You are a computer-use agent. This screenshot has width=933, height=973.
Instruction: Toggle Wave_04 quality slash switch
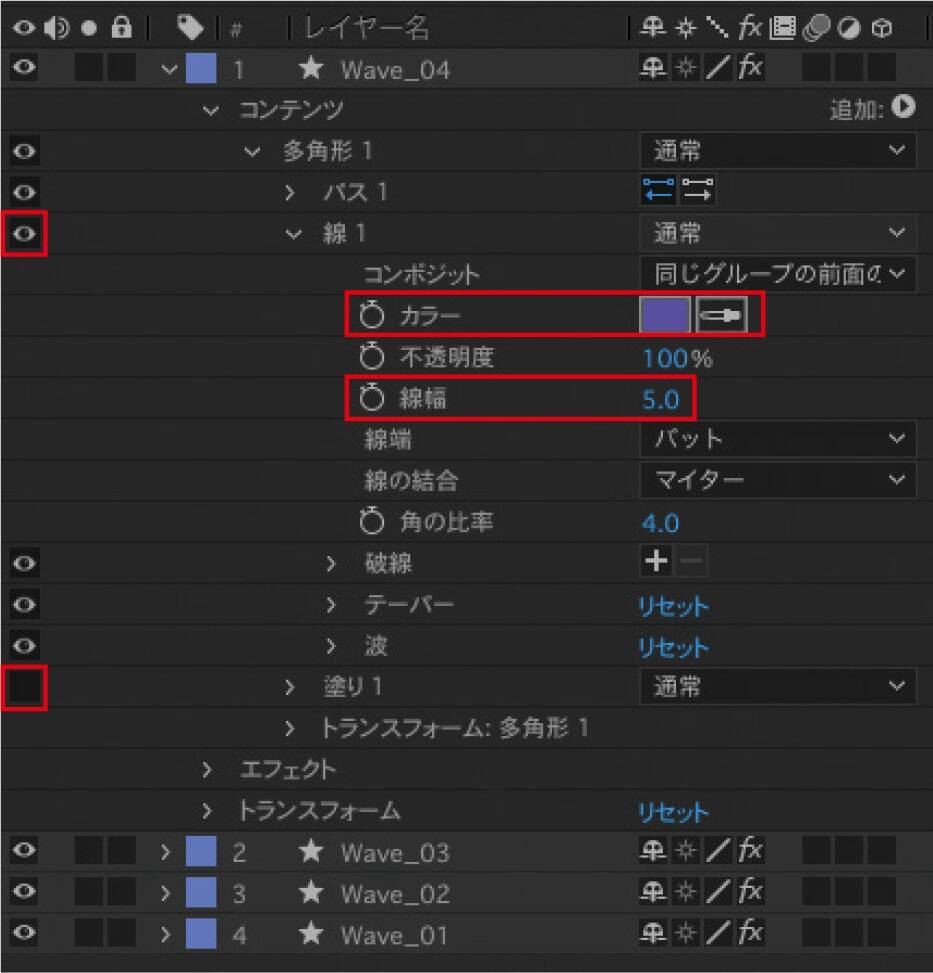pyautogui.click(x=718, y=67)
